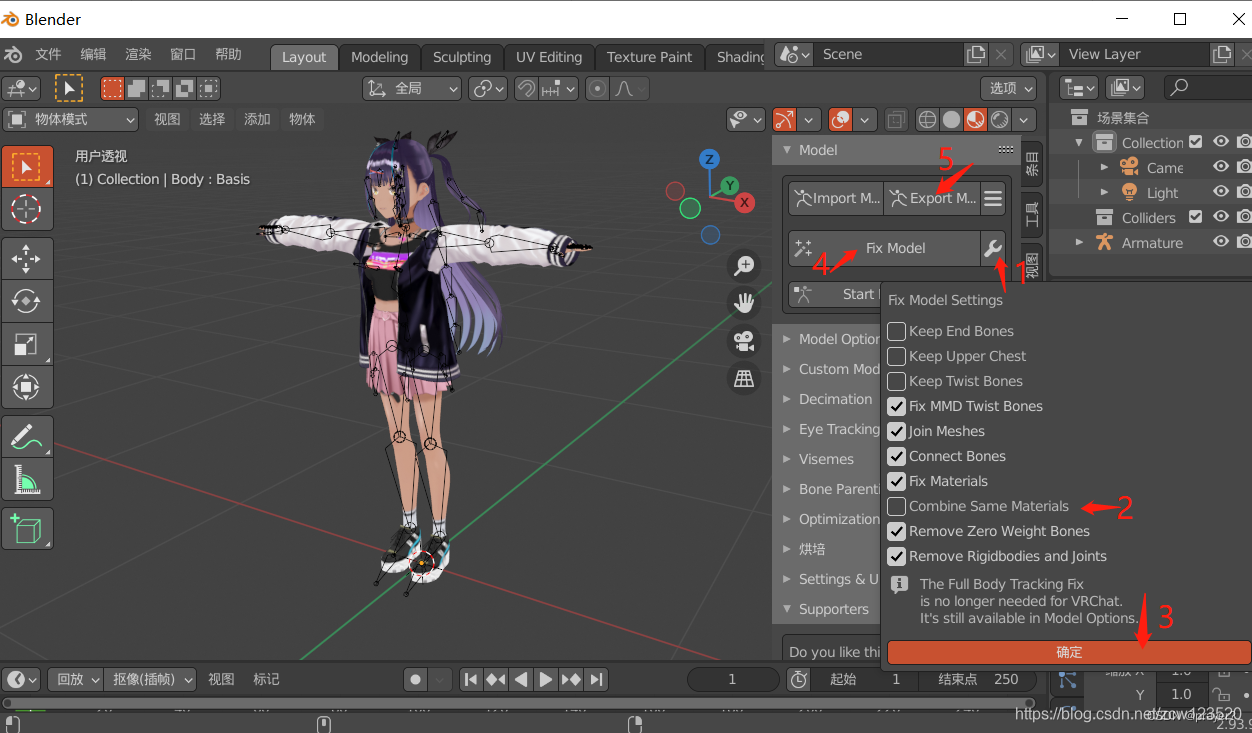Expand the Eye Tracking panel

tap(838, 429)
